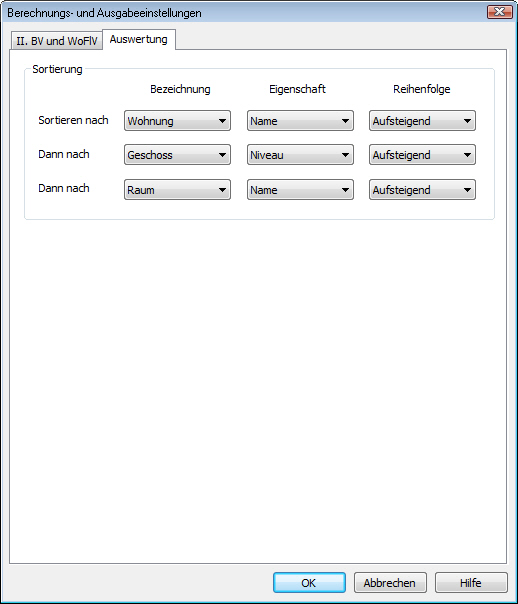
Task: Expand the Raum dropdown
Action: 177,190
